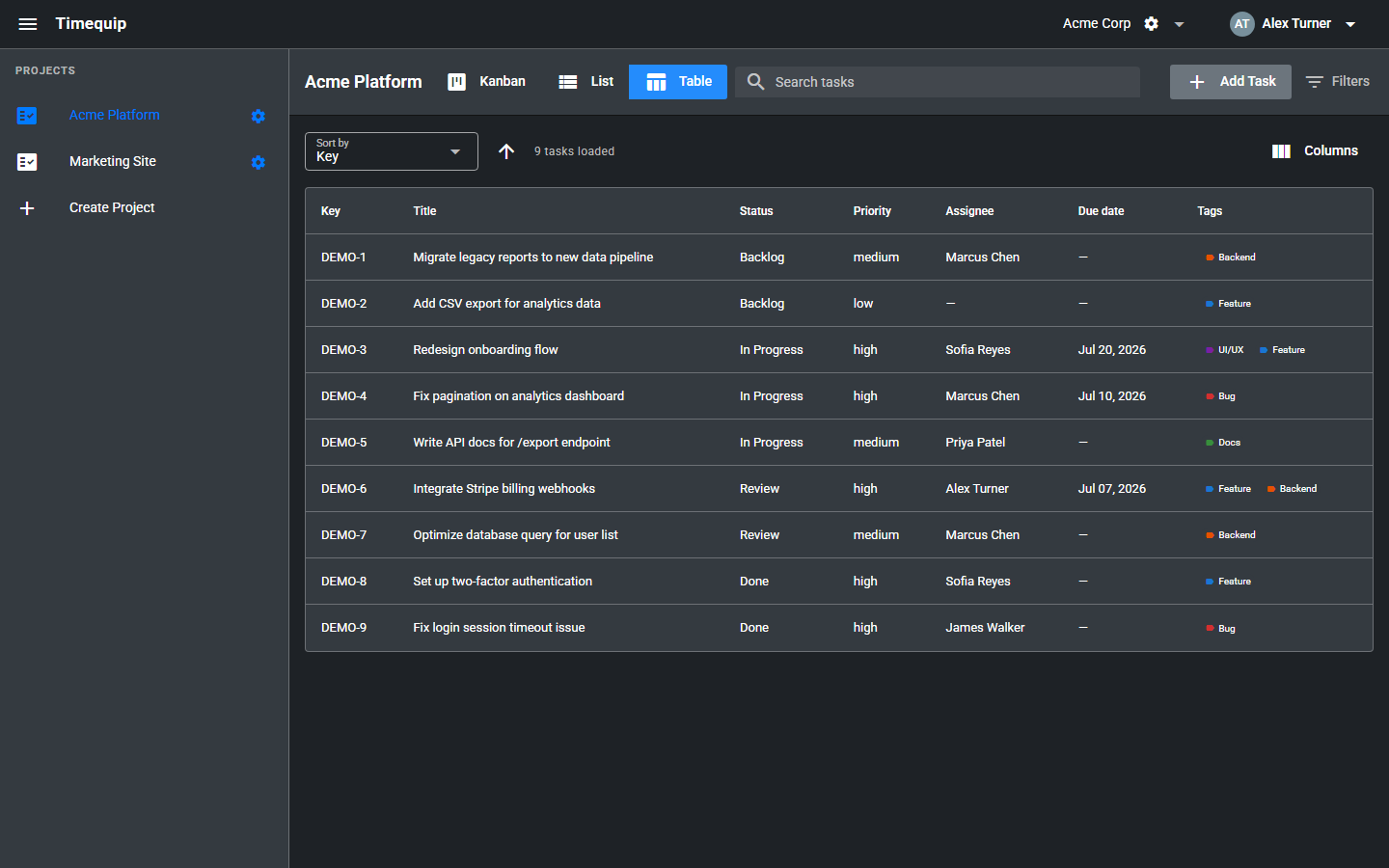This screenshot has height=868, width=1389.
Task: Click the search magnifier icon
Action: tap(756, 82)
